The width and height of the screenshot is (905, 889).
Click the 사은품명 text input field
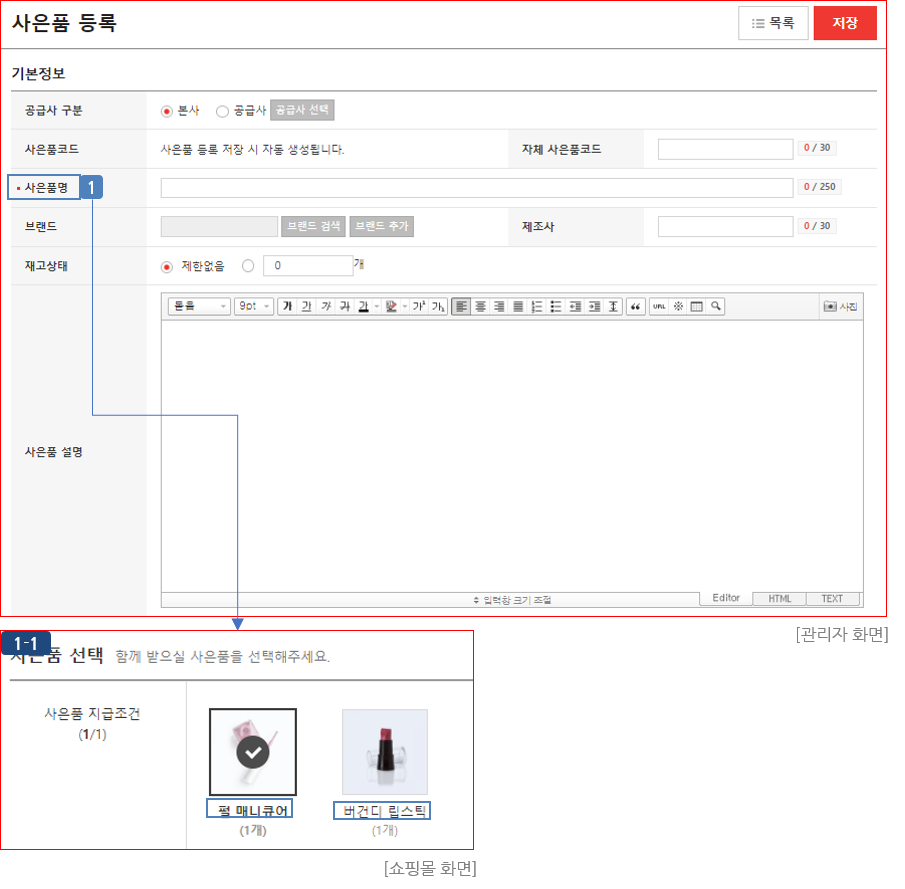click(478, 188)
